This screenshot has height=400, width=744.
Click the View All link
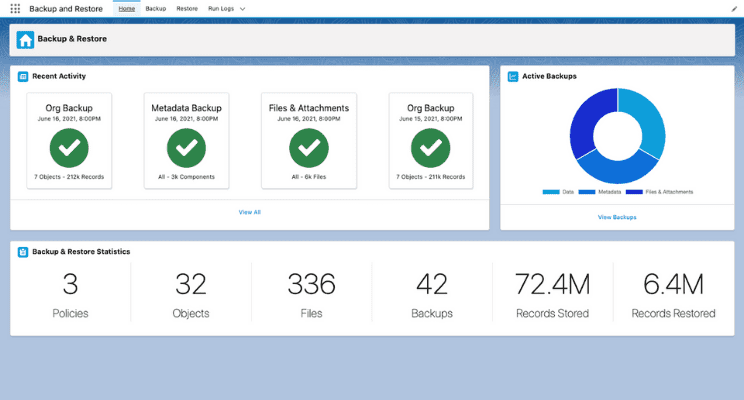(249, 212)
